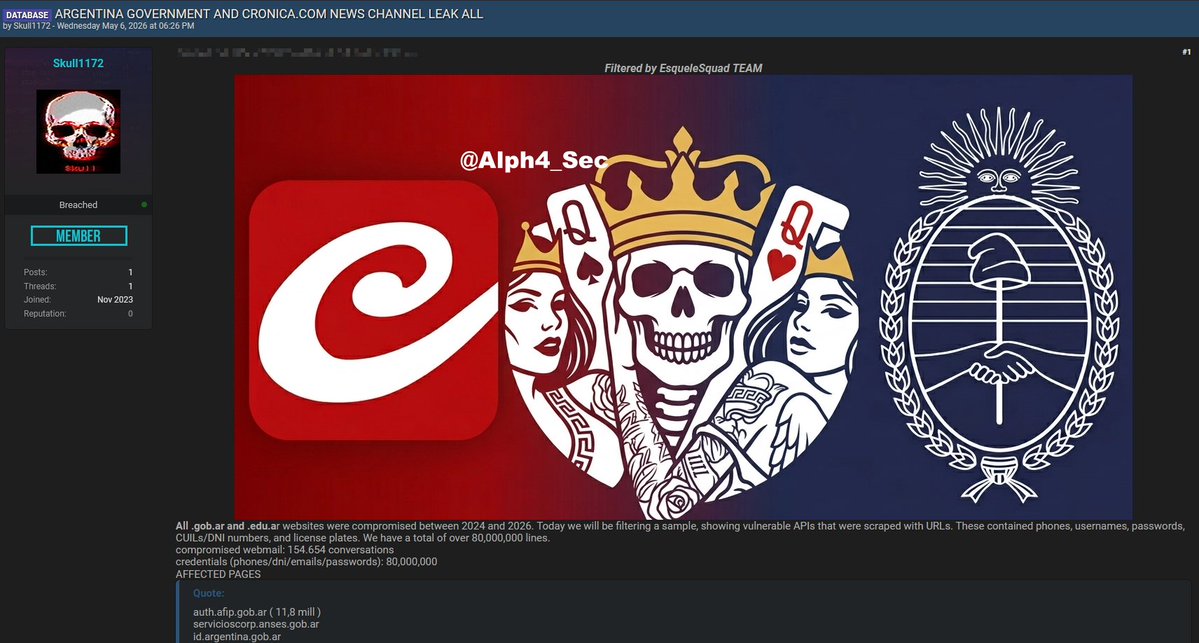Click the credentials 80,000,000 line
Screen dimensions: 1199x643
307,561
